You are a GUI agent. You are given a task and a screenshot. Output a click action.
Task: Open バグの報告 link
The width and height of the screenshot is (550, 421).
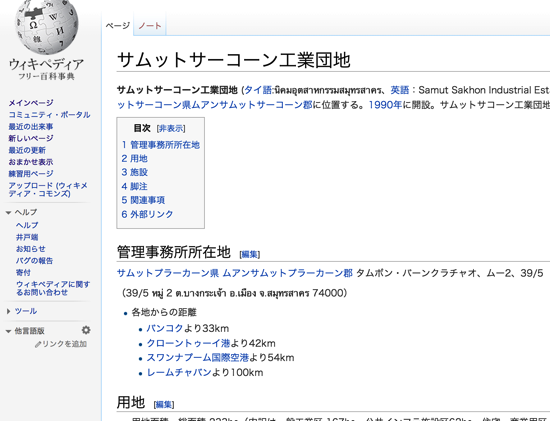(x=34, y=261)
